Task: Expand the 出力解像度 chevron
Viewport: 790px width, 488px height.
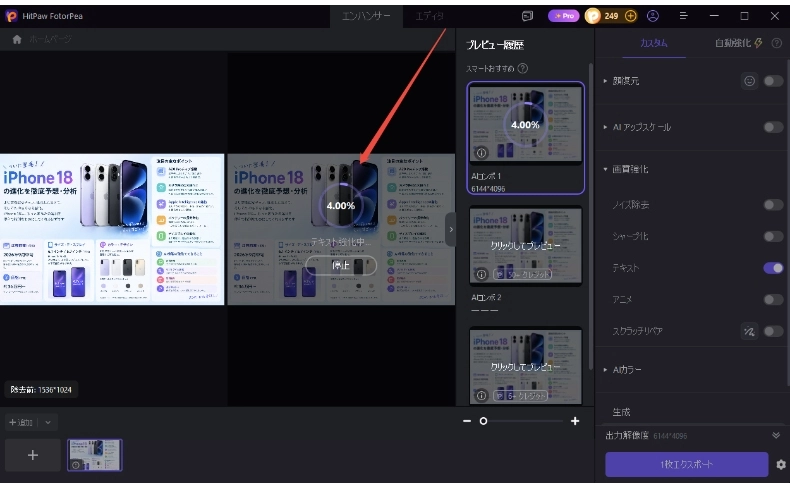Action: (x=776, y=436)
